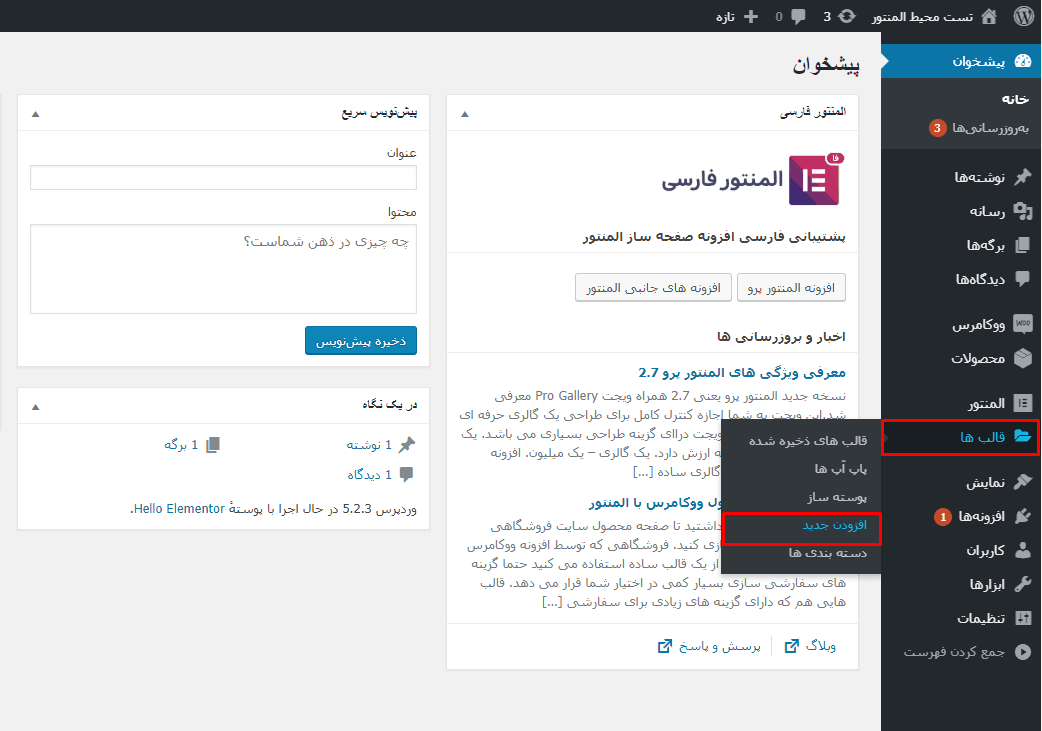1042x731 pixels.
Task: Click the home icon in admin bar
Action: [x=989, y=17]
